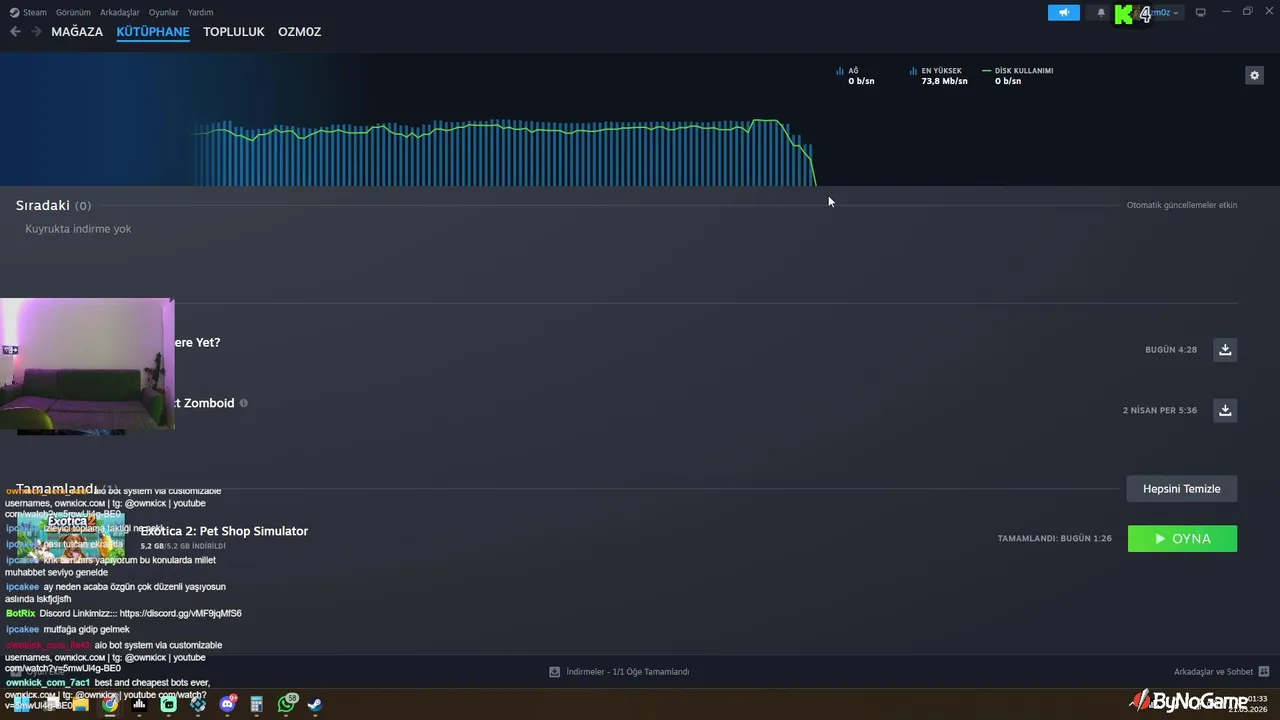This screenshot has width=1280, height=720.
Task: Click '2 NİSAN PER 5:36' date text
Action: (1160, 410)
